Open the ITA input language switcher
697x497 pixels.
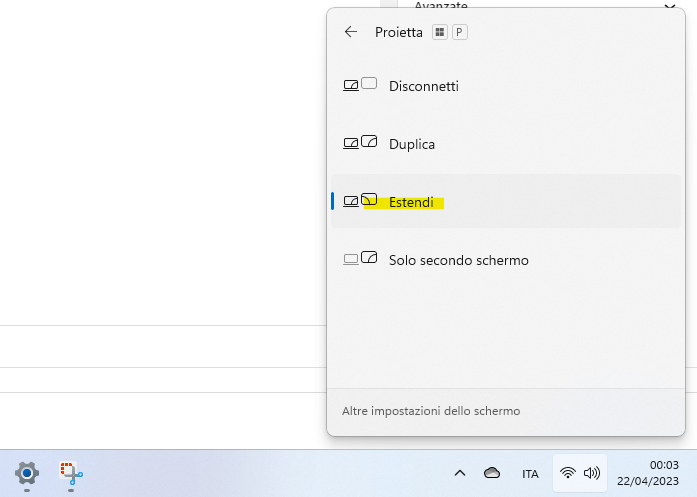pyautogui.click(x=530, y=473)
